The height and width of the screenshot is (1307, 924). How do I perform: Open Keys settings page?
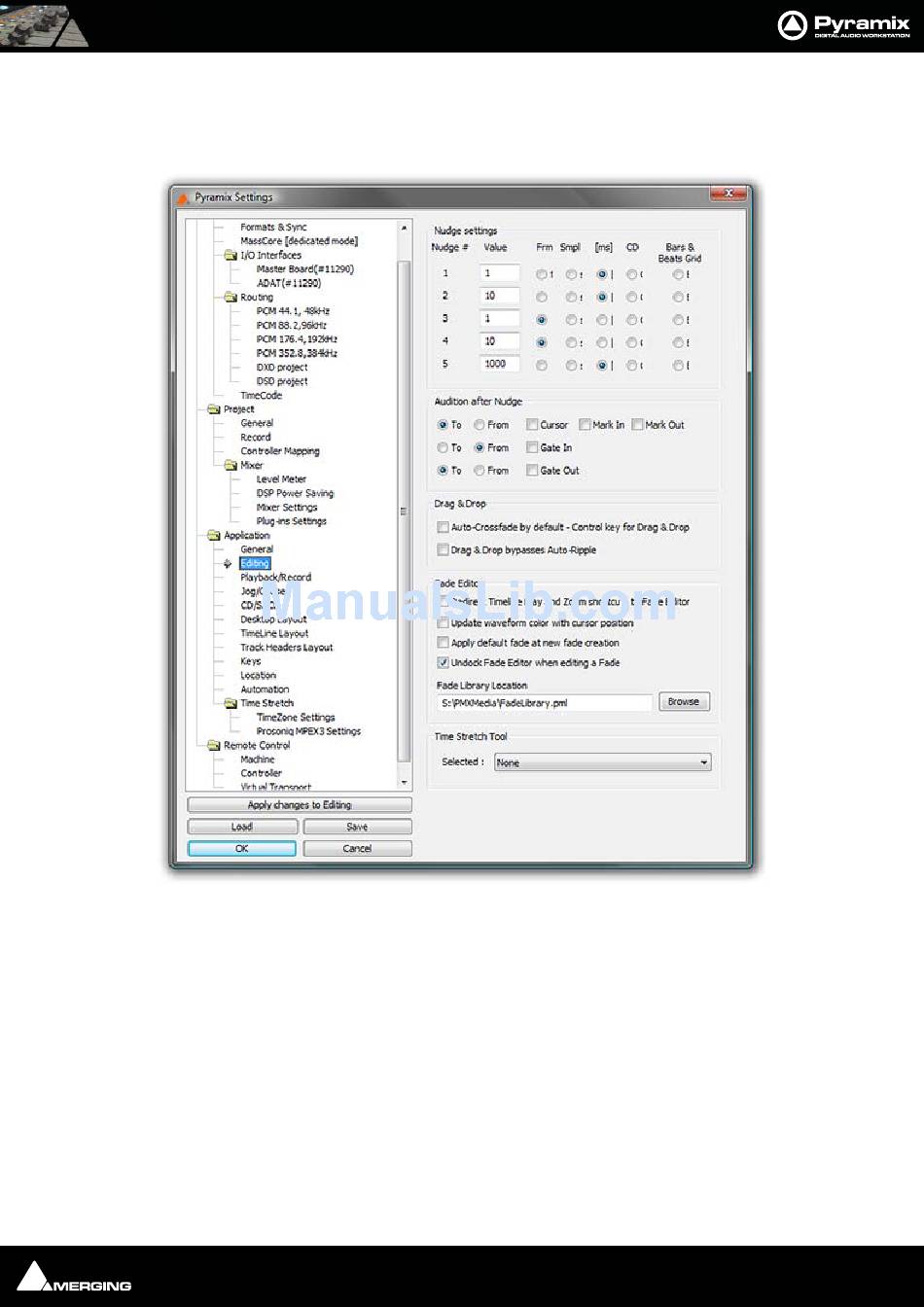(x=251, y=661)
